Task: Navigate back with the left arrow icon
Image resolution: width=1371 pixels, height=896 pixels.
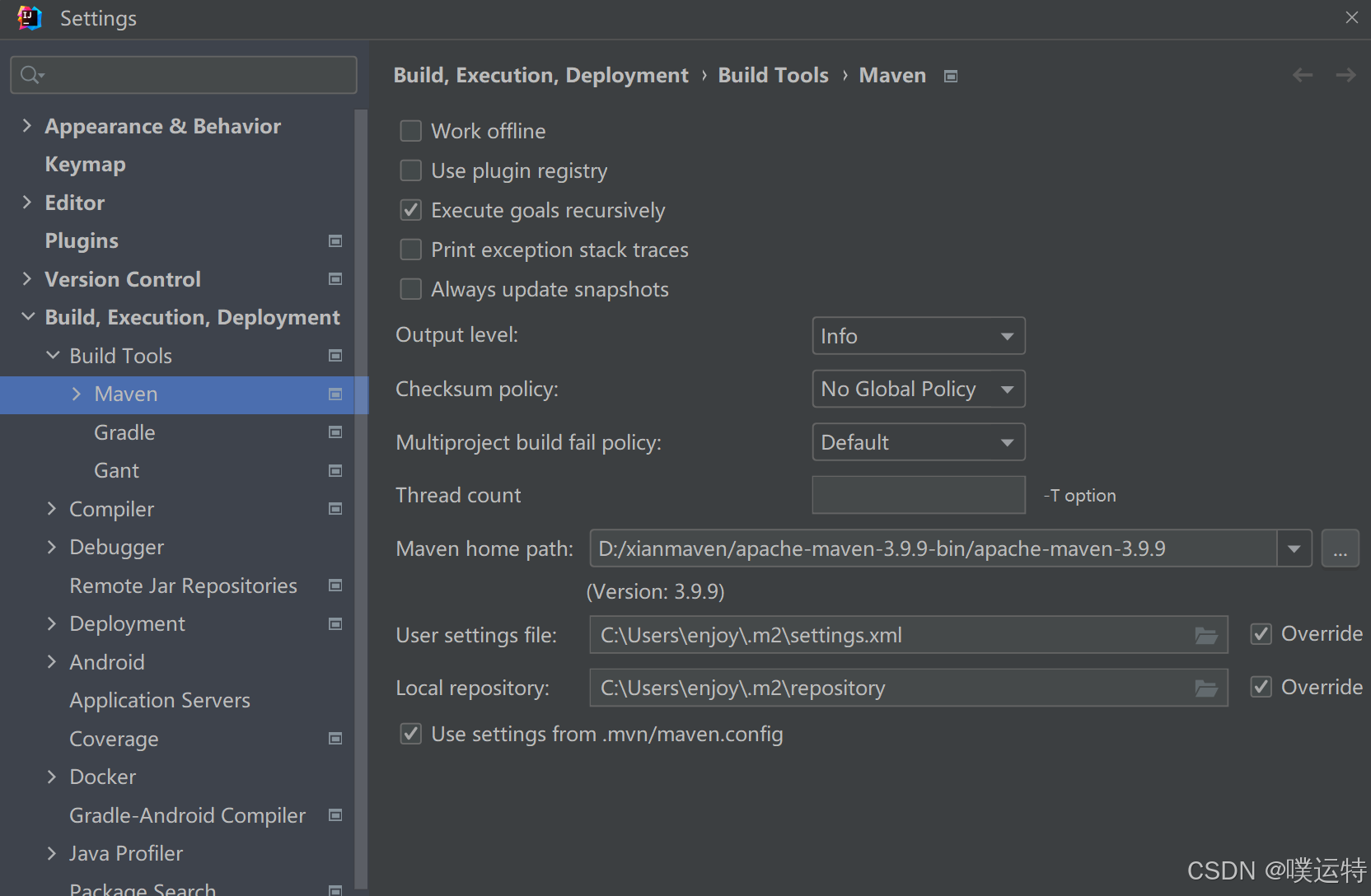Action: point(1303,75)
